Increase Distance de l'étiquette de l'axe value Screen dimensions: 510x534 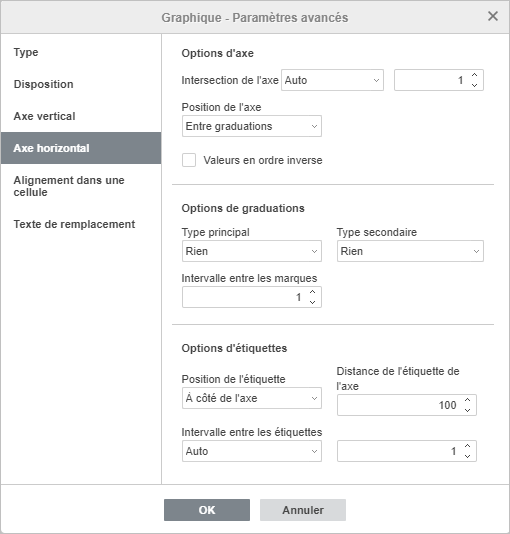point(467,400)
